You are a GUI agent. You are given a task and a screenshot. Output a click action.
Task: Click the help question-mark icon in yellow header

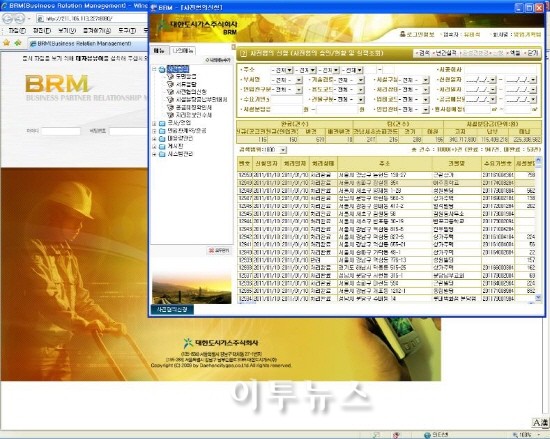[x=243, y=54]
